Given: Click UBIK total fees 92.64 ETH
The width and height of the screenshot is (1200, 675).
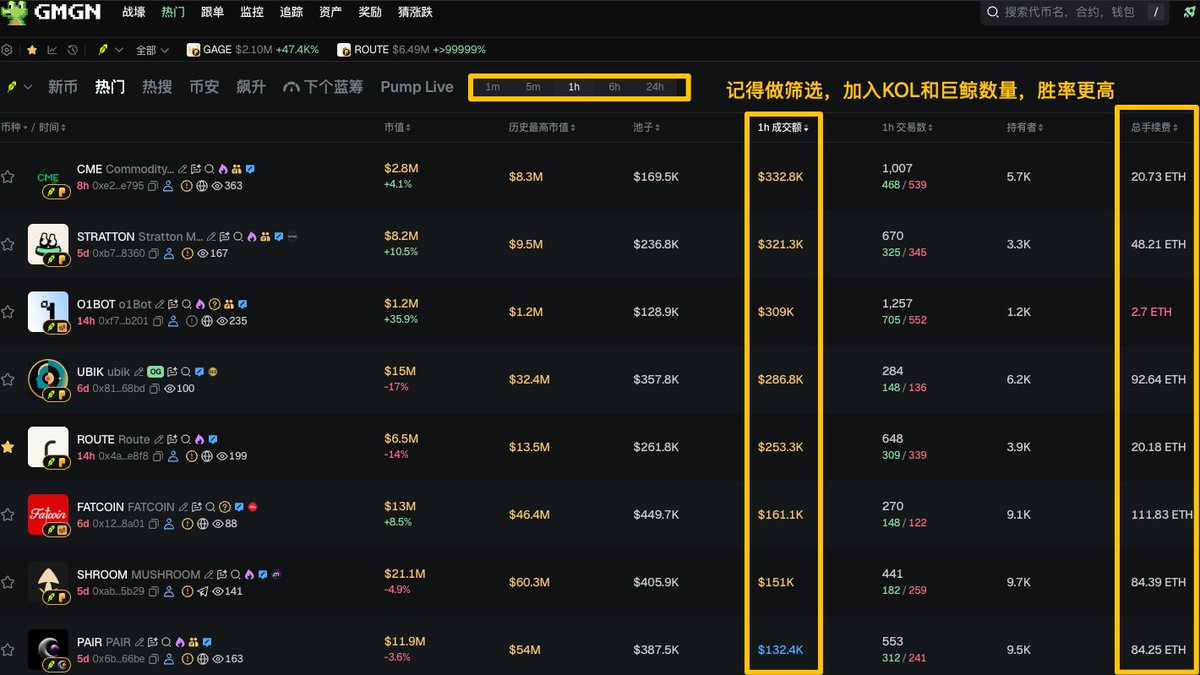Looking at the screenshot, I should (1158, 380).
